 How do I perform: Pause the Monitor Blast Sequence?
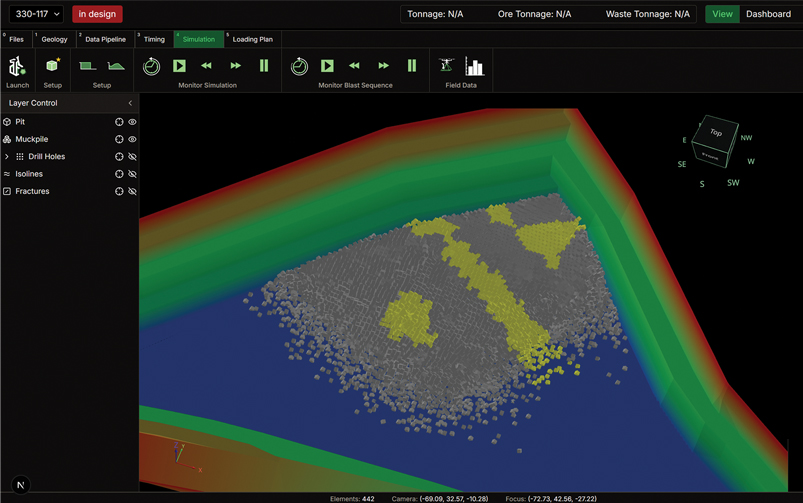click(x=411, y=66)
